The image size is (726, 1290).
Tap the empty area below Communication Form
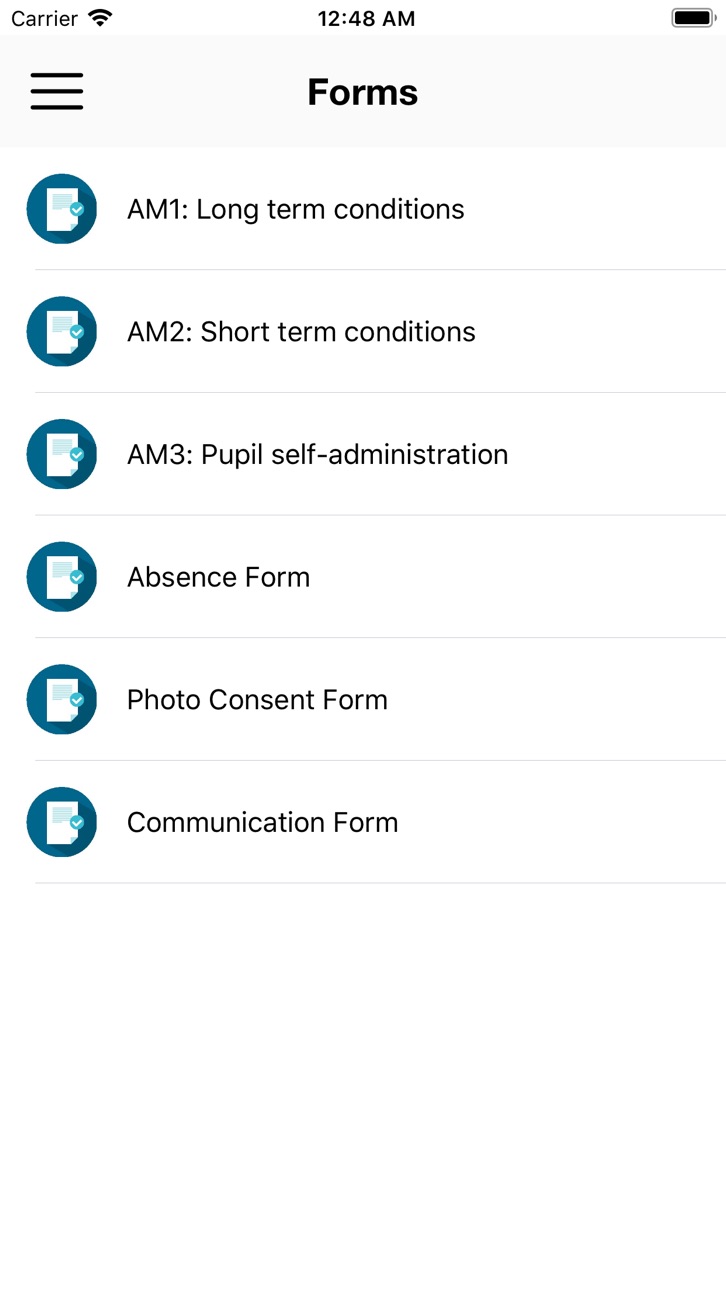(363, 1086)
